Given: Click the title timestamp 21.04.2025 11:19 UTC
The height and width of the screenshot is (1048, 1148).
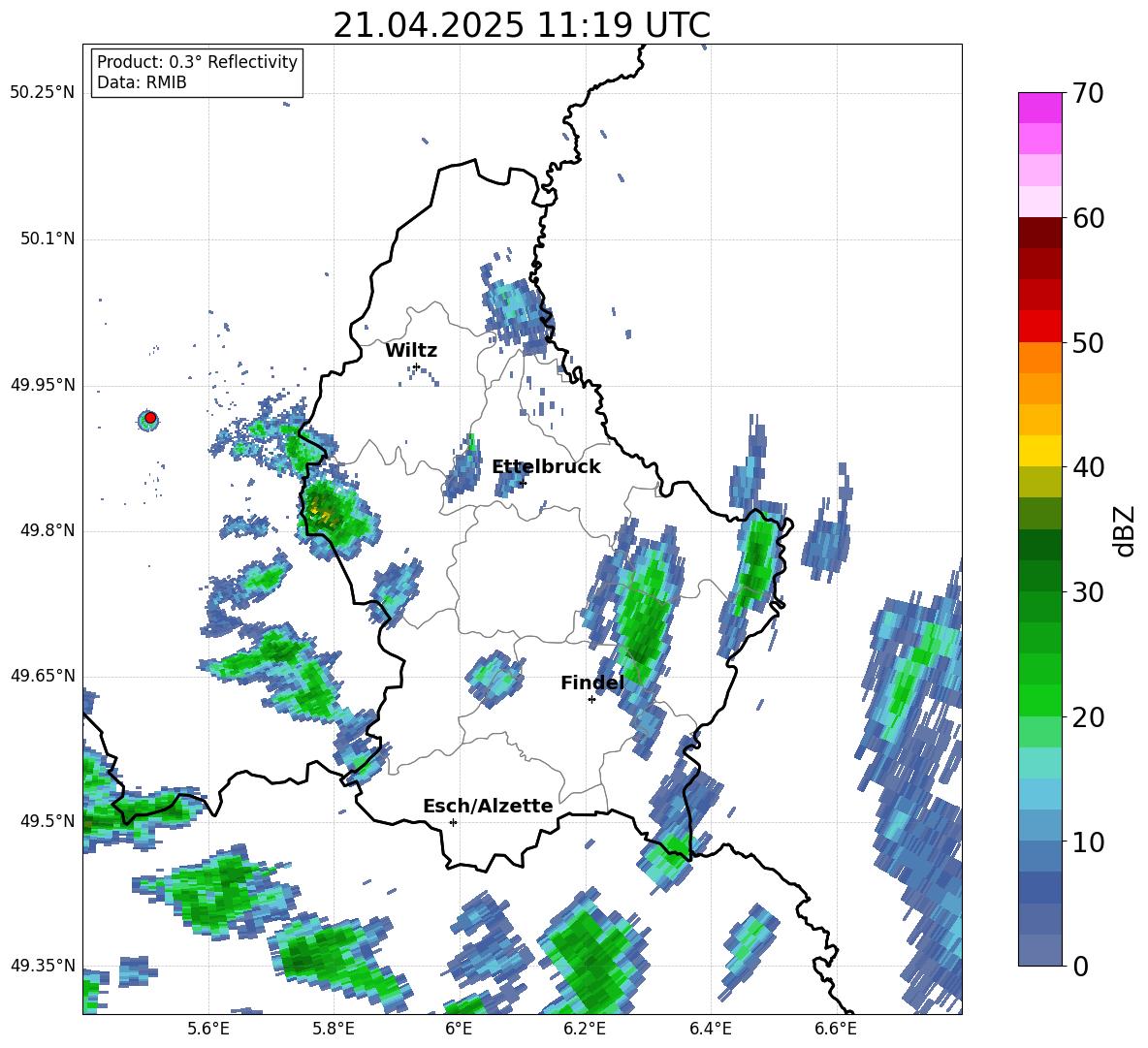Looking at the screenshot, I should (x=522, y=25).
